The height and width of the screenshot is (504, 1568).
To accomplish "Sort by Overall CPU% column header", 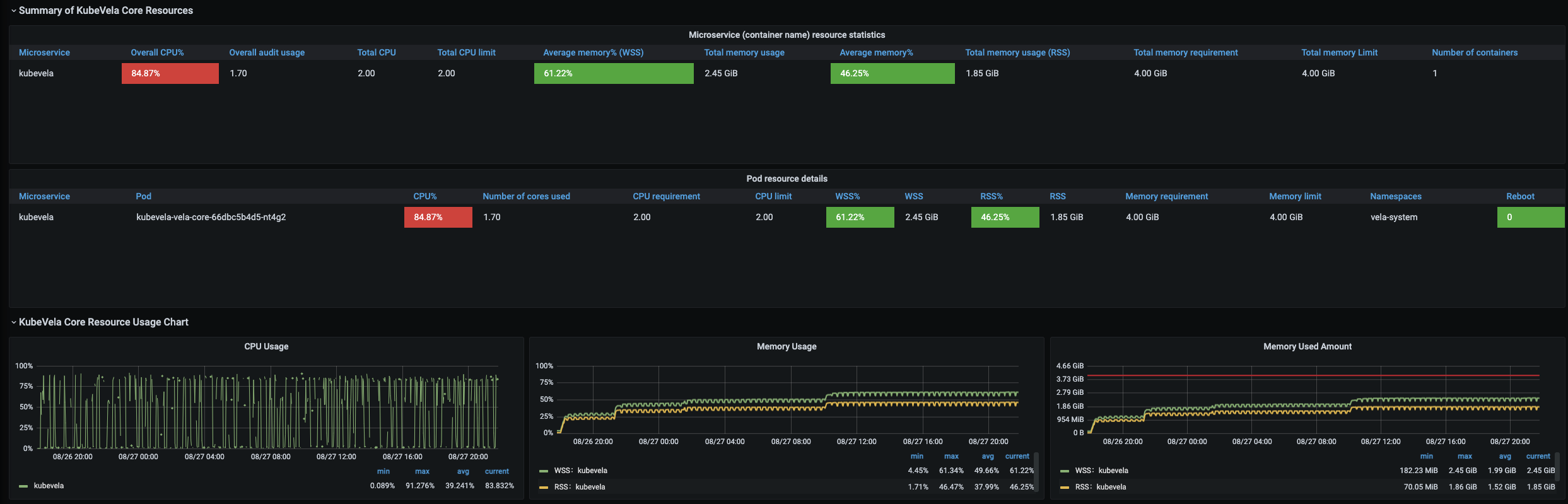I will pyautogui.click(x=157, y=52).
